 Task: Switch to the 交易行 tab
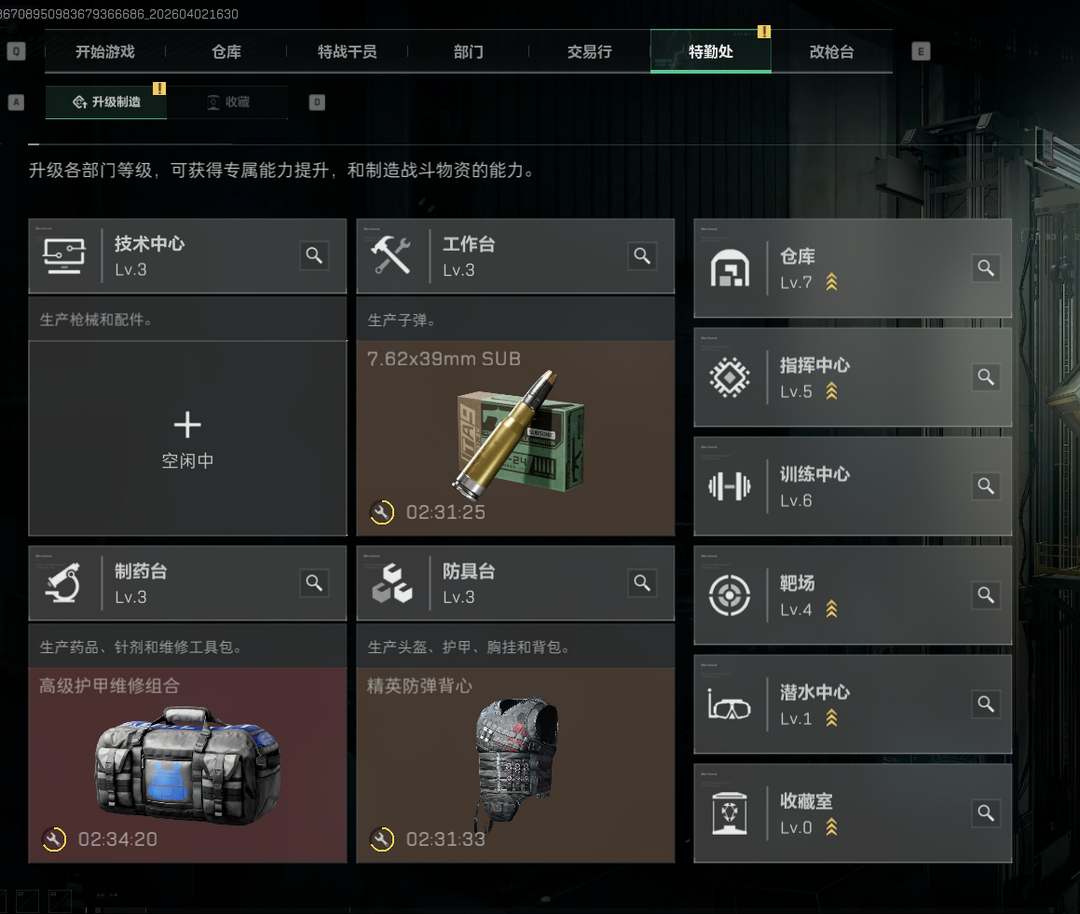point(589,52)
